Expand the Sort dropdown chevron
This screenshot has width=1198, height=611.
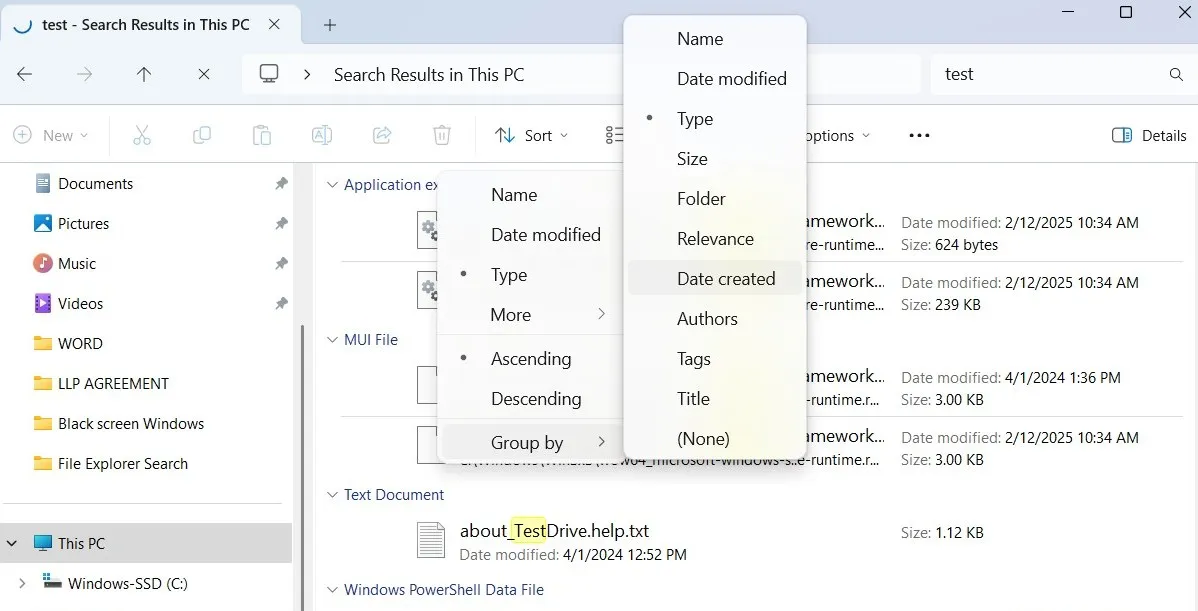click(563, 135)
